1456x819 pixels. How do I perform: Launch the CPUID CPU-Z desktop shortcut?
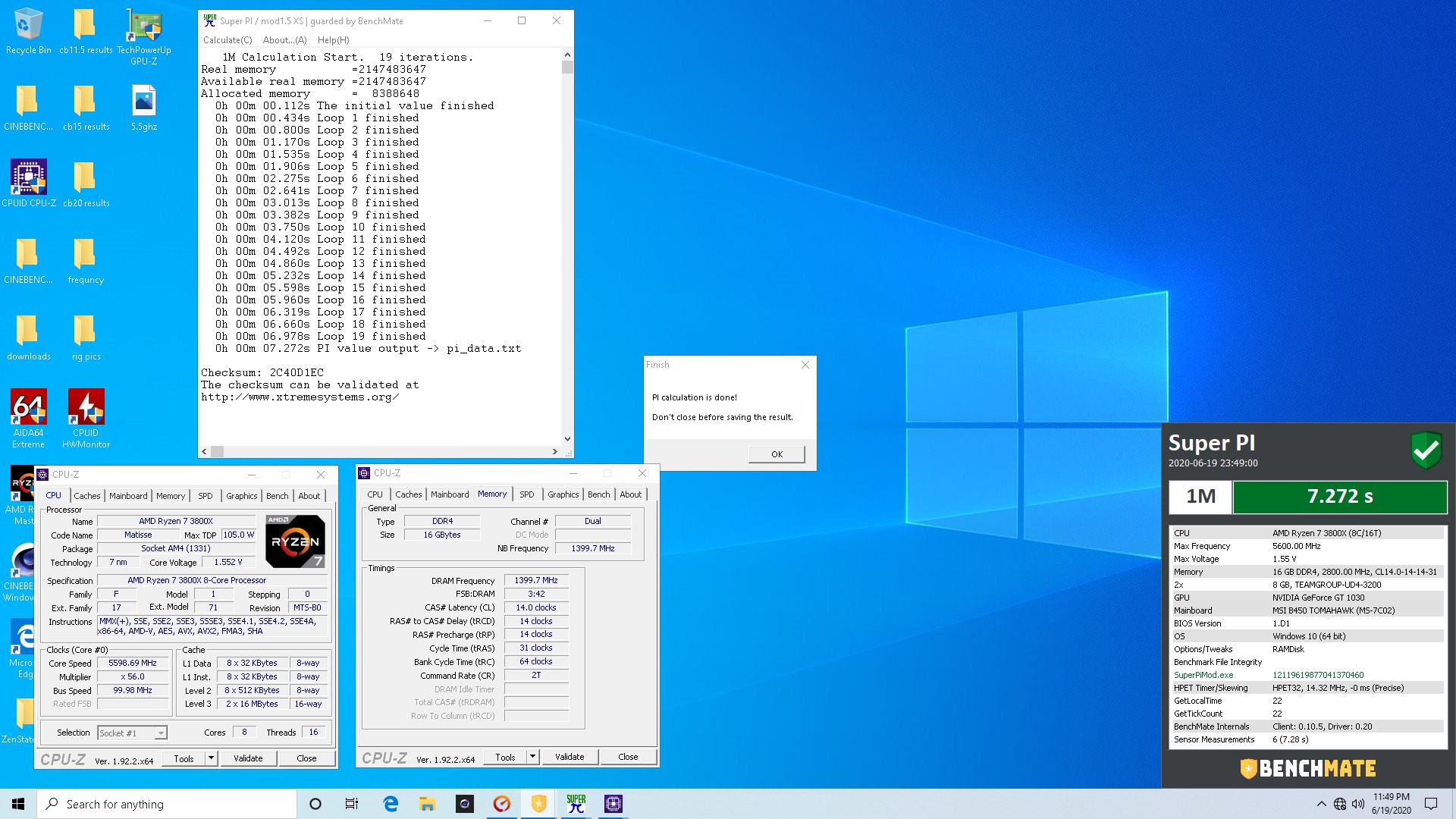point(29,184)
